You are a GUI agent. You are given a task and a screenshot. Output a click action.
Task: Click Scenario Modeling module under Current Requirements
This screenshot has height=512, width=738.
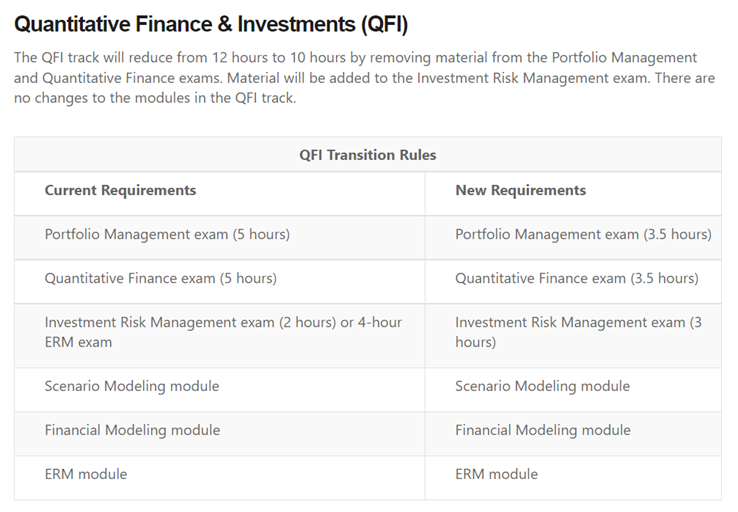(x=131, y=386)
